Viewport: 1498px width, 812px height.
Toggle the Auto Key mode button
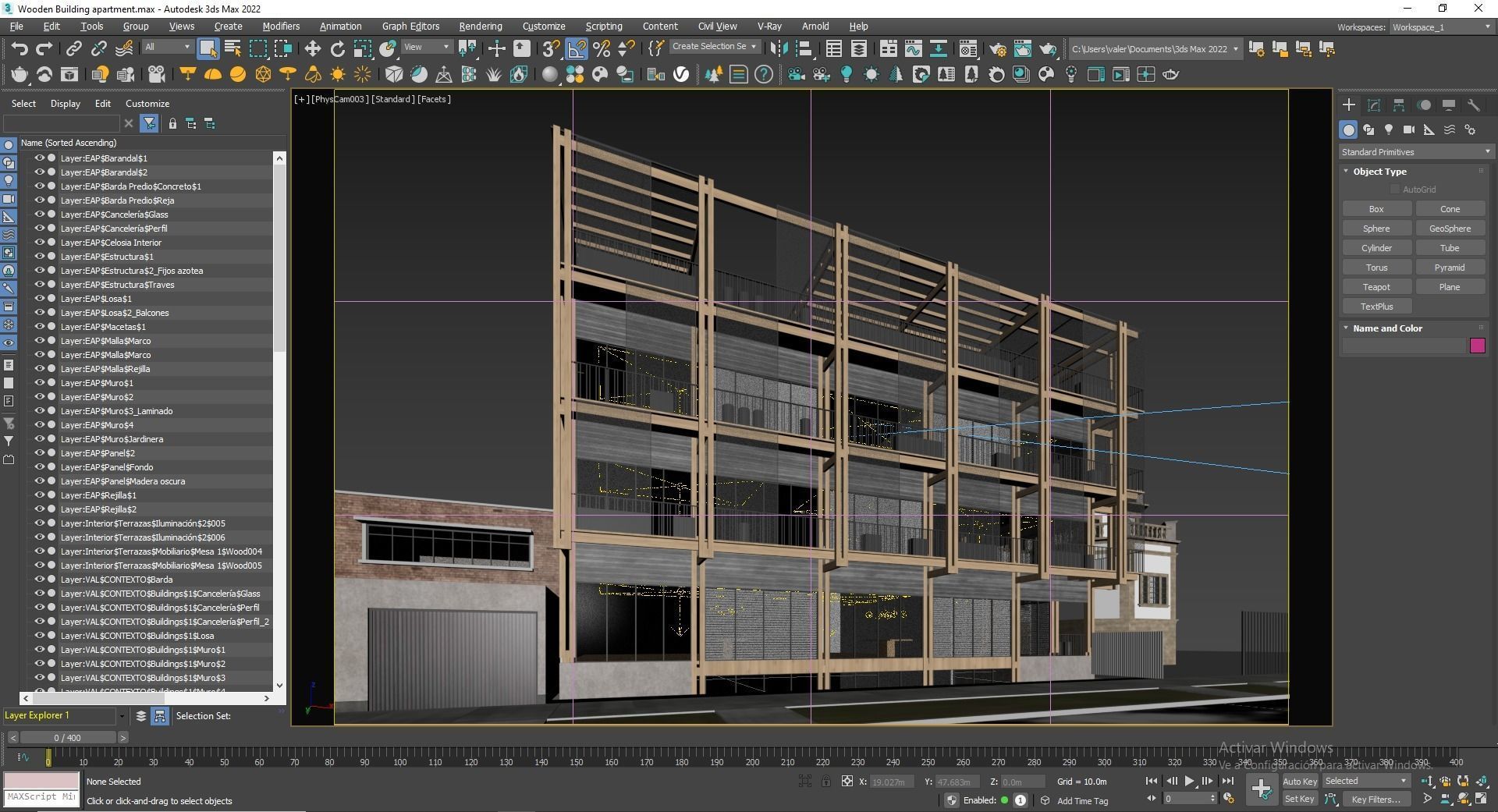[x=1299, y=781]
